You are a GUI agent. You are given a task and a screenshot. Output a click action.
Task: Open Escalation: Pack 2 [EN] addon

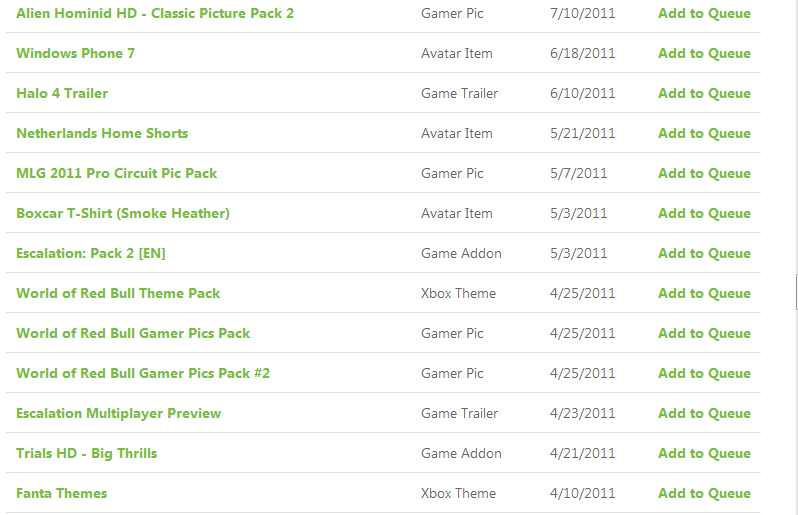91,253
